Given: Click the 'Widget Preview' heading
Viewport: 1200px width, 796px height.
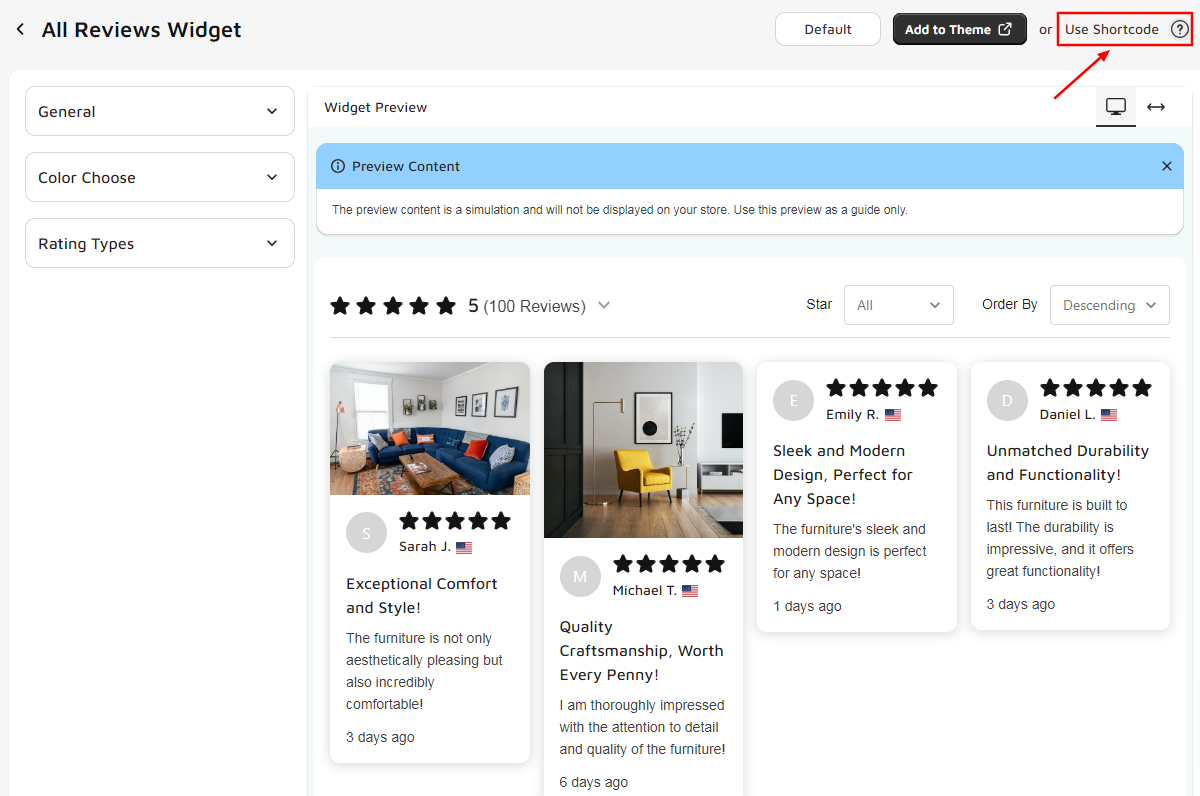Looking at the screenshot, I should pos(375,107).
